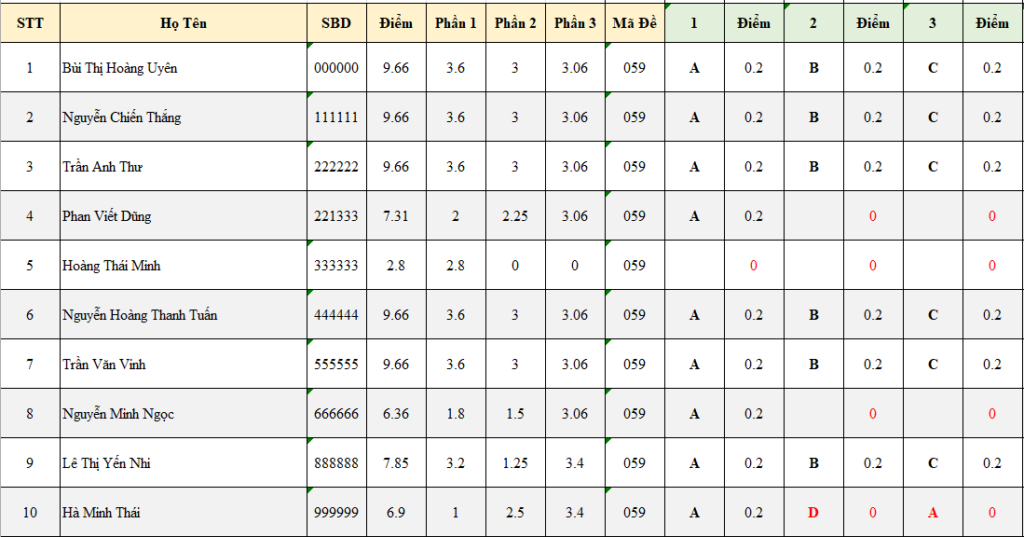Select SBD cell 221333
This screenshot has width=1024, height=537.
[336, 216]
